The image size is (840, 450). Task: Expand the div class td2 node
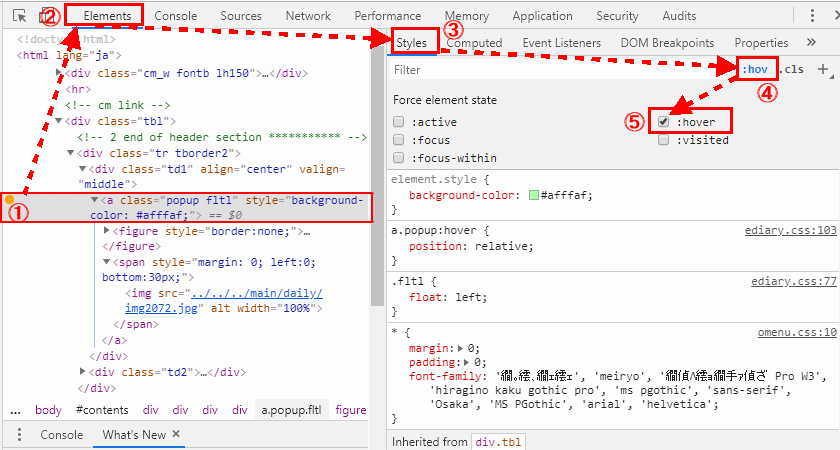(82, 372)
